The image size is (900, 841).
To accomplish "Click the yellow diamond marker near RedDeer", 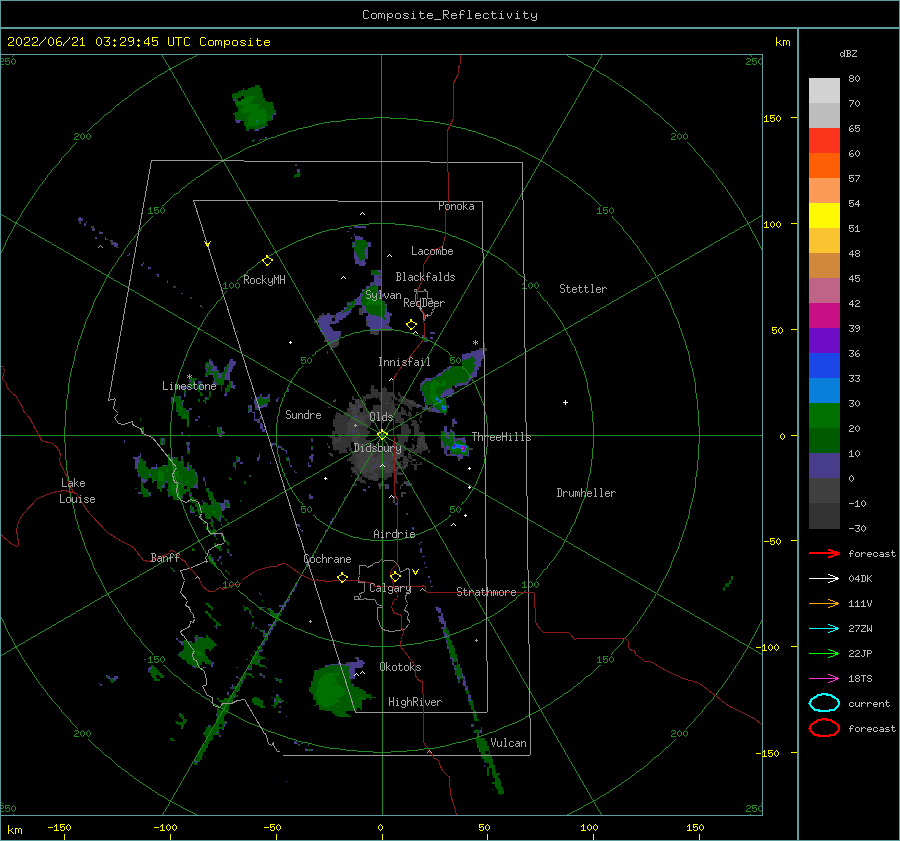I will tap(411, 325).
